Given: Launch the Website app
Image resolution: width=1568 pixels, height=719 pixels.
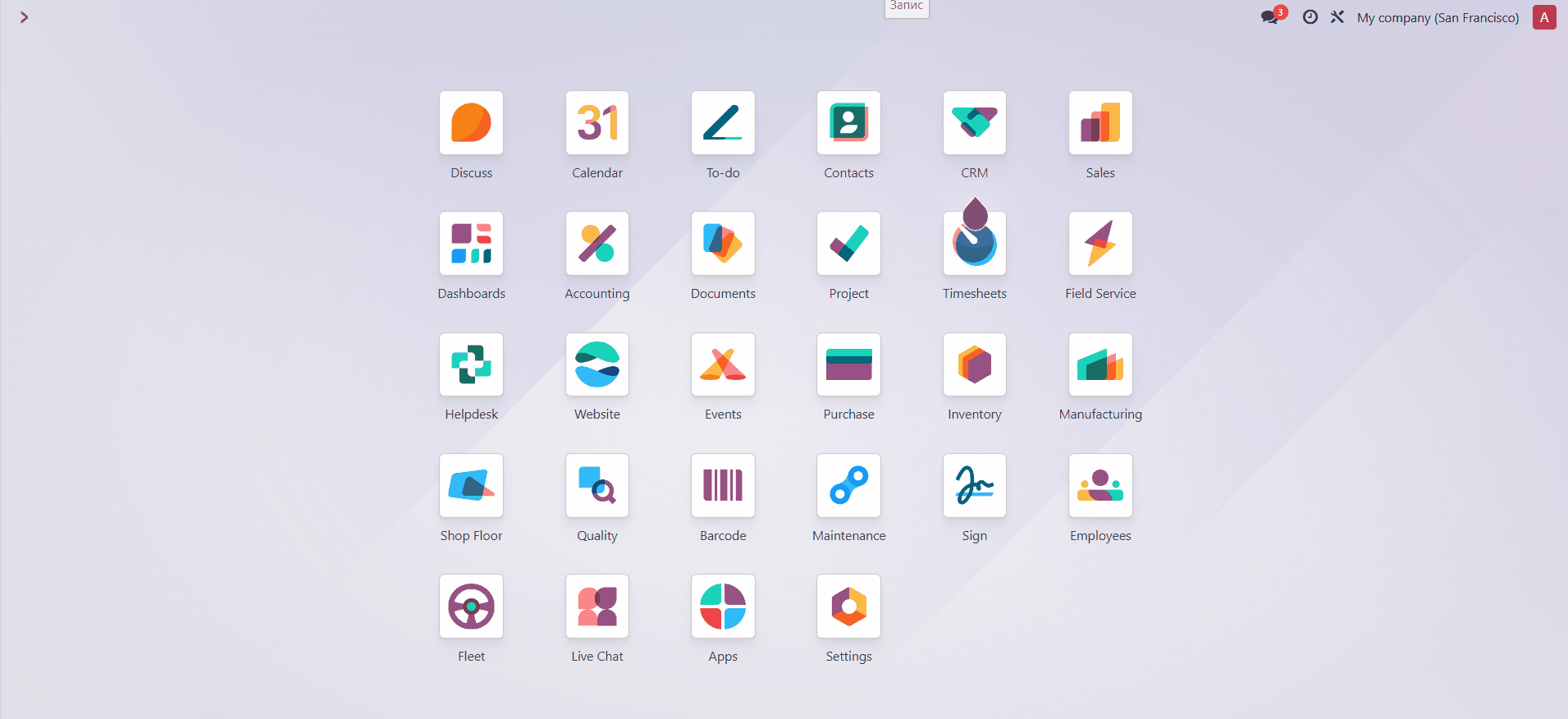Looking at the screenshot, I should pyautogui.click(x=597, y=364).
